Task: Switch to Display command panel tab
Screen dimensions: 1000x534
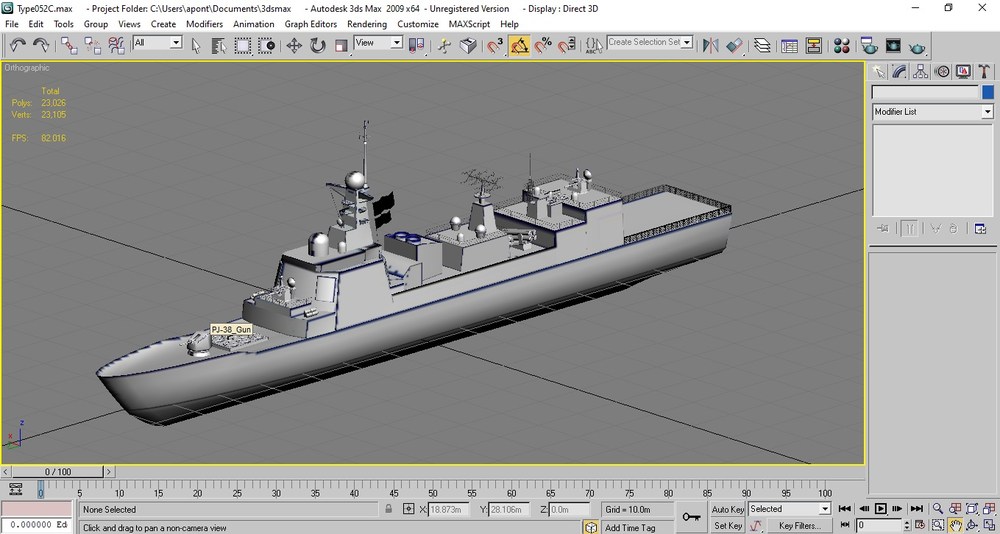Action: [963, 71]
